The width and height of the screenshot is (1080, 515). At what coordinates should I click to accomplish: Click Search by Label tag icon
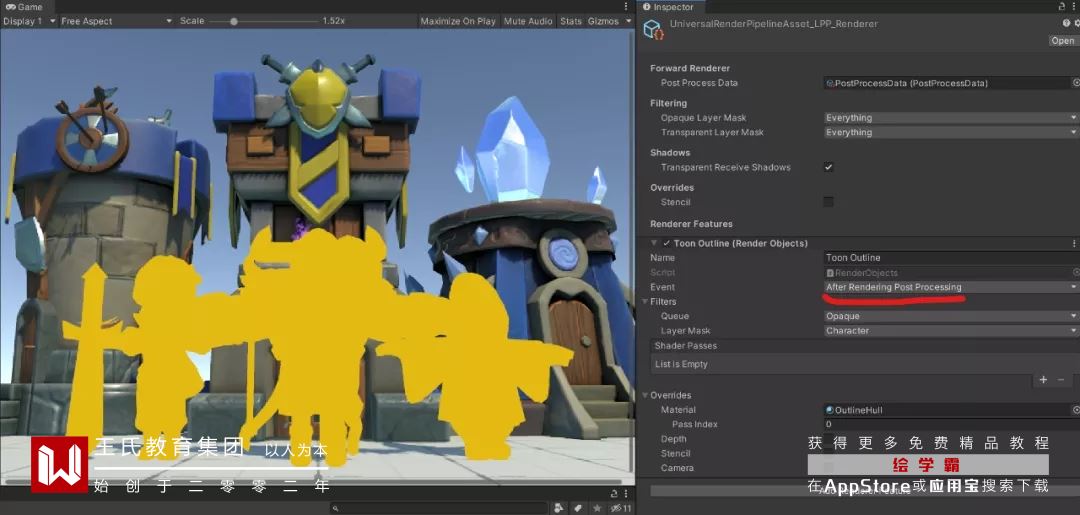point(578,508)
